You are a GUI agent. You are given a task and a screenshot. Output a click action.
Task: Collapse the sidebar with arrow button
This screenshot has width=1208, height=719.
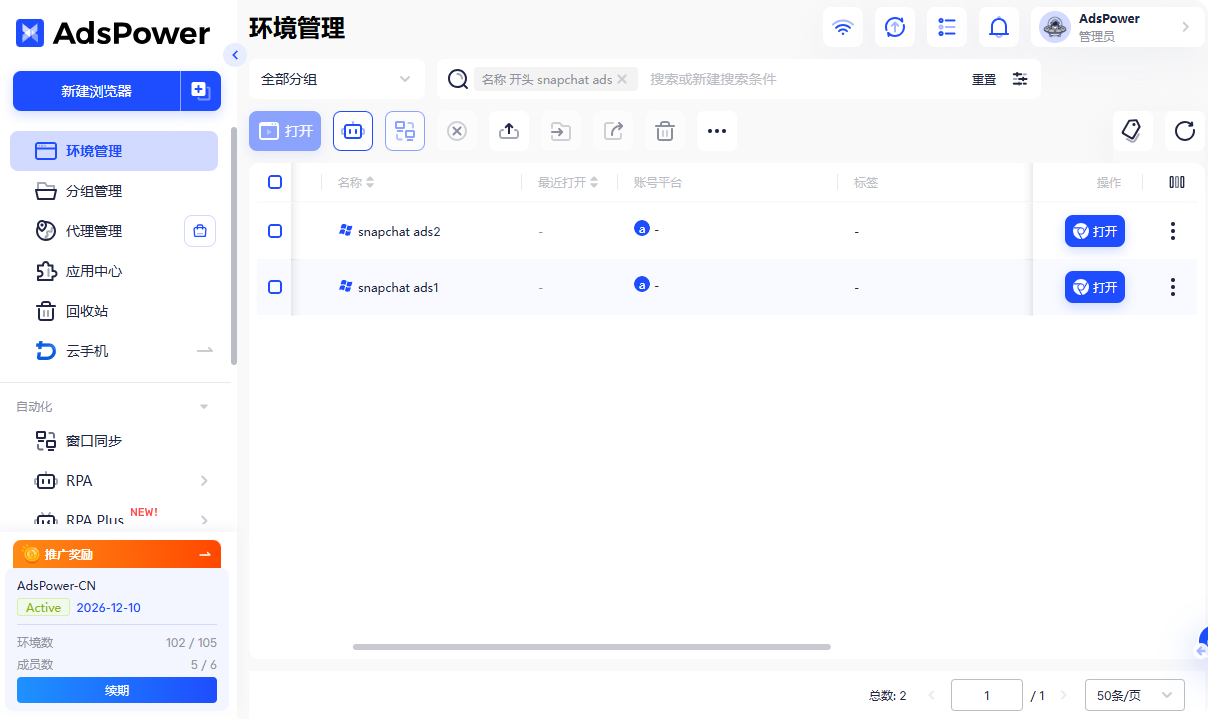tap(235, 55)
